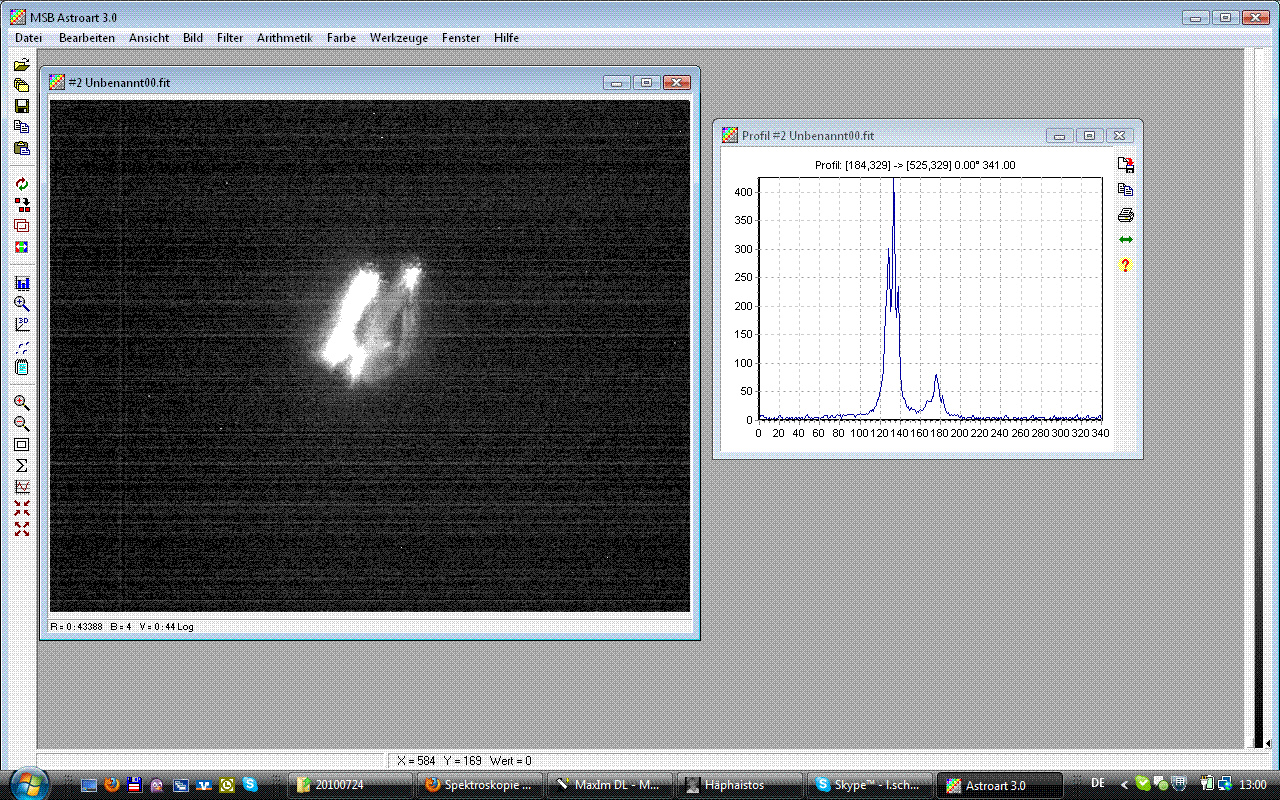Image resolution: width=1280 pixels, height=800 pixels.
Task: Click the open file folder icon
Action: click(21, 65)
